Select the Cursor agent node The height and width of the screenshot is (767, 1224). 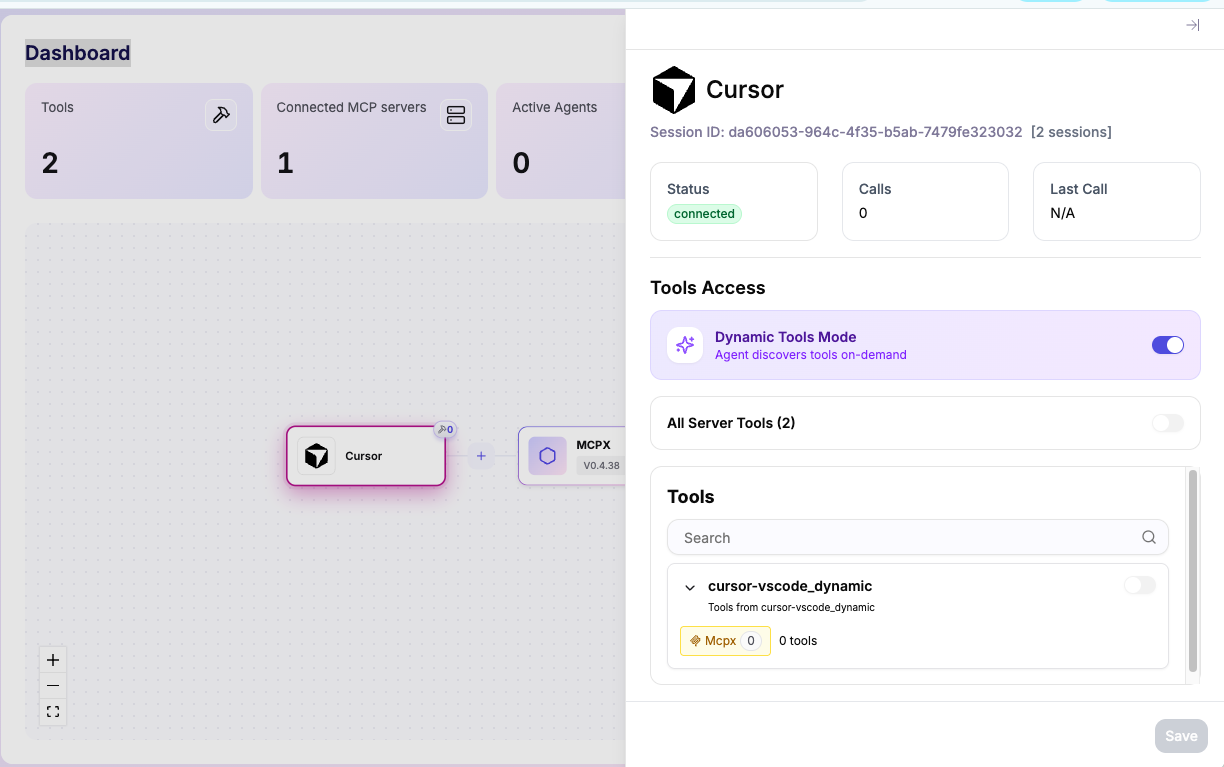366,456
